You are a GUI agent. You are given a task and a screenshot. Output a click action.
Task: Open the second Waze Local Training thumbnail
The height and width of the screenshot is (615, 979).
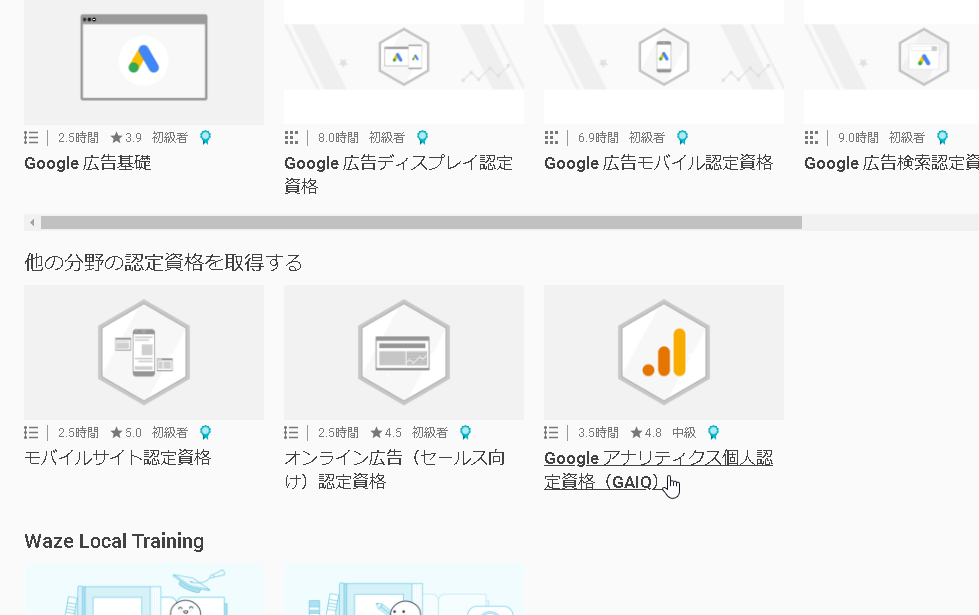(x=403, y=590)
